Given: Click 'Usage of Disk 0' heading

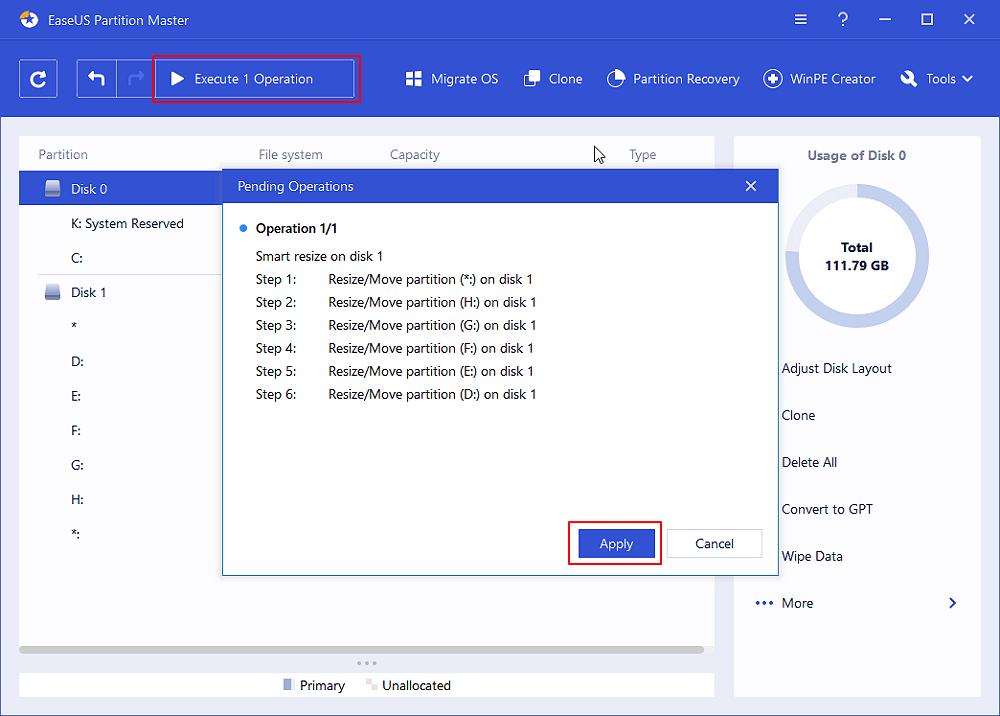Looking at the screenshot, I should point(857,156).
